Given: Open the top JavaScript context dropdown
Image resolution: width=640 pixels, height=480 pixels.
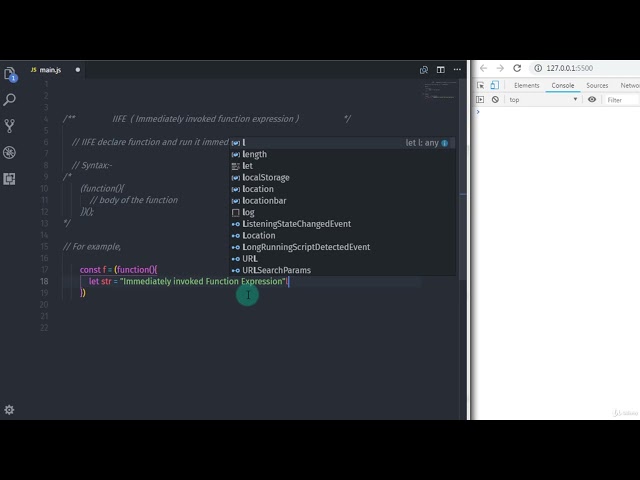Looking at the screenshot, I should pos(543,100).
